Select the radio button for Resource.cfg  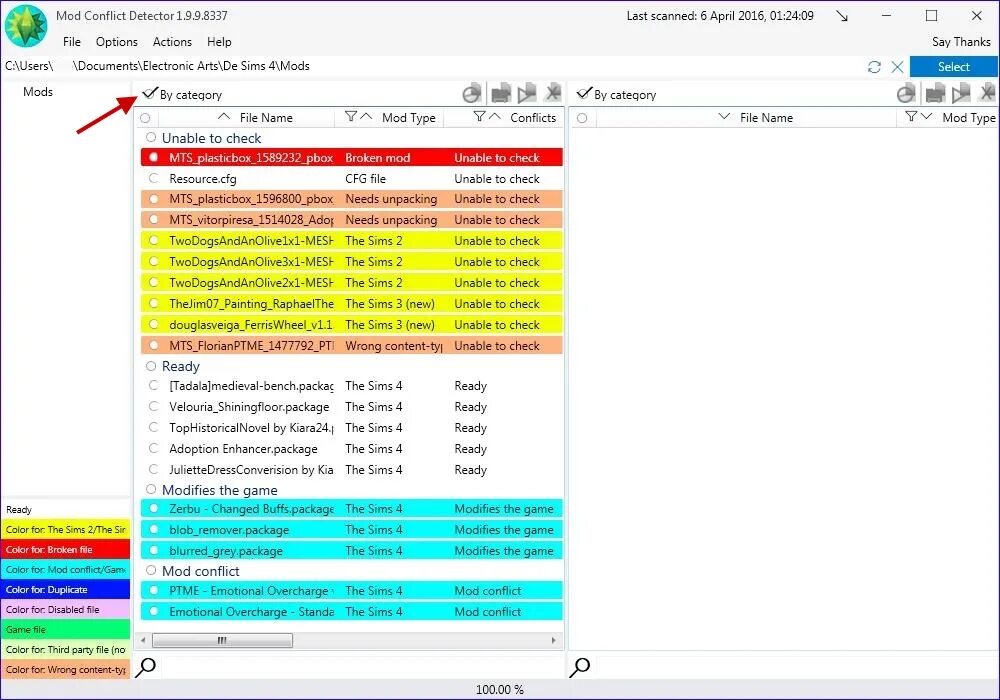pyautogui.click(x=154, y=179)
